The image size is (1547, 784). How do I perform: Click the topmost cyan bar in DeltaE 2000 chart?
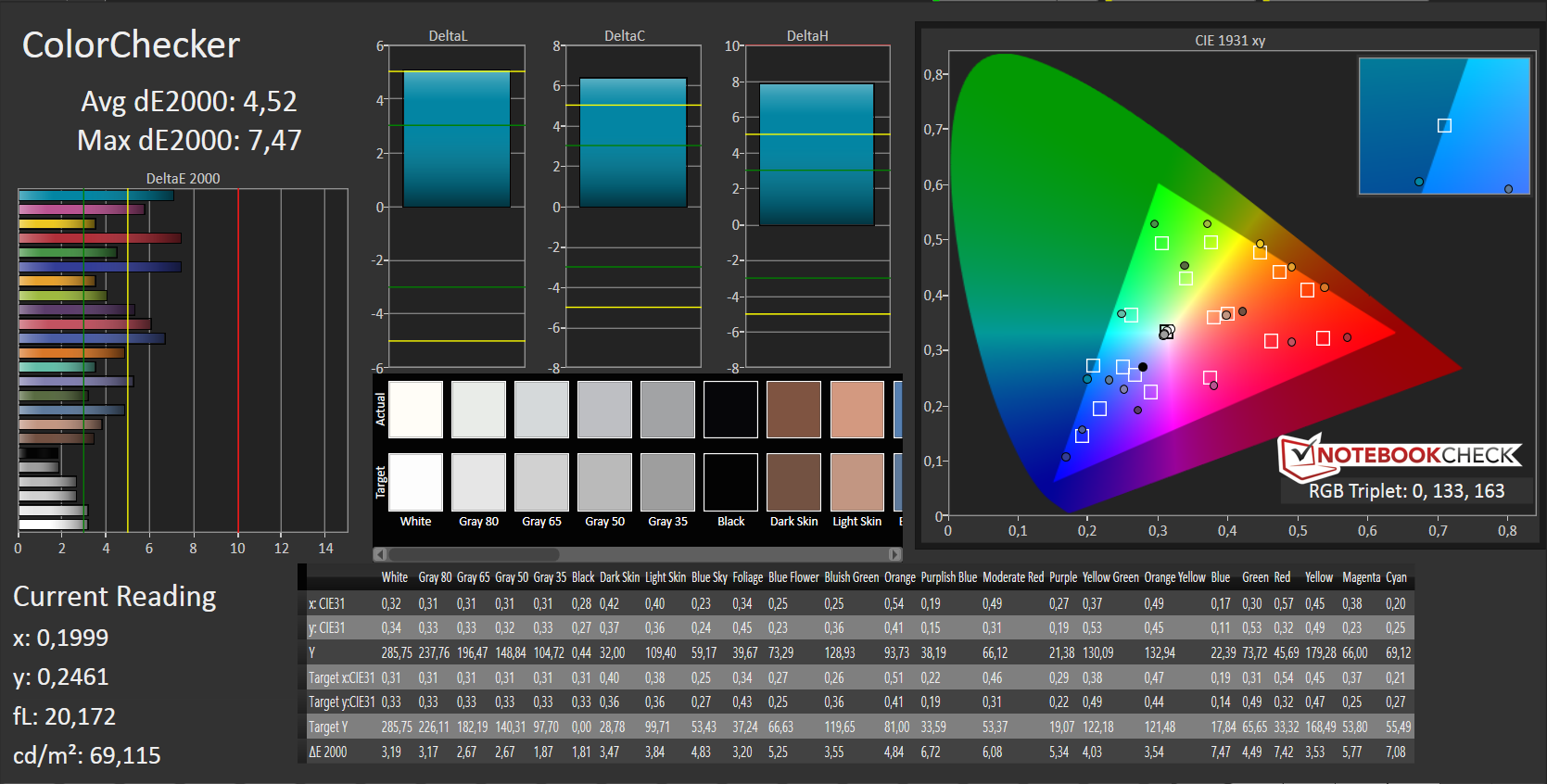pos(95,196)
